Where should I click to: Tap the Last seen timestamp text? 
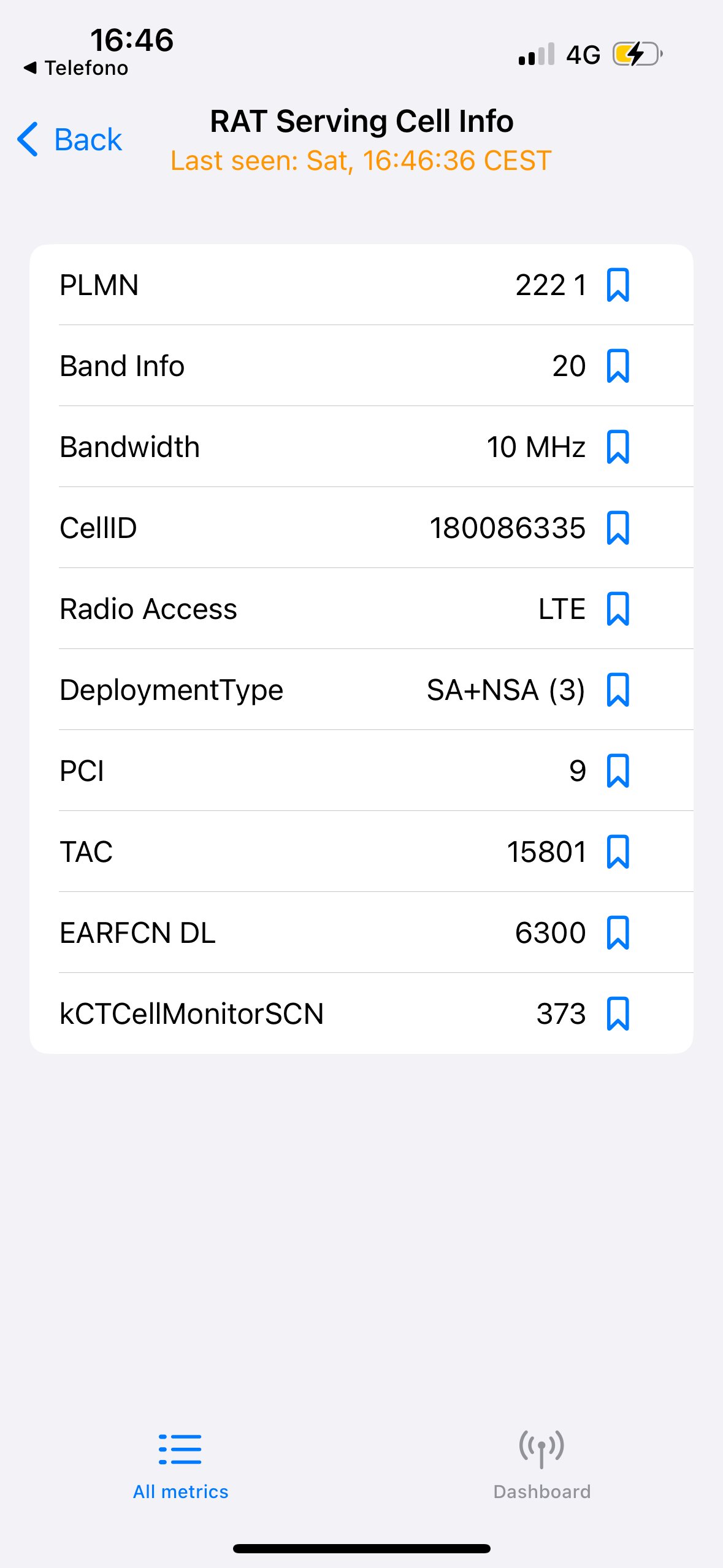[361, 161]
